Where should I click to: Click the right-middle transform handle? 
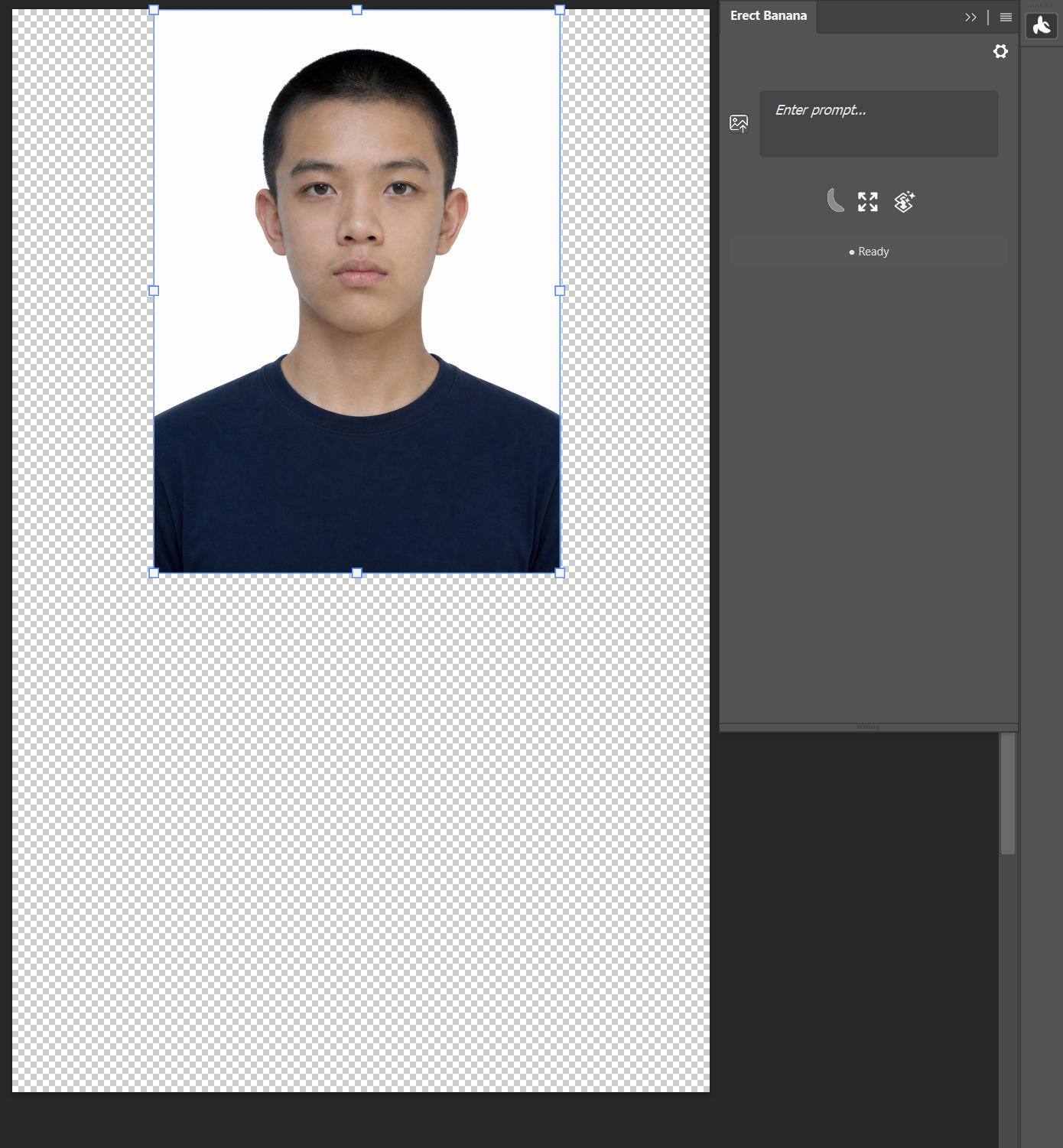click(560, 291)
